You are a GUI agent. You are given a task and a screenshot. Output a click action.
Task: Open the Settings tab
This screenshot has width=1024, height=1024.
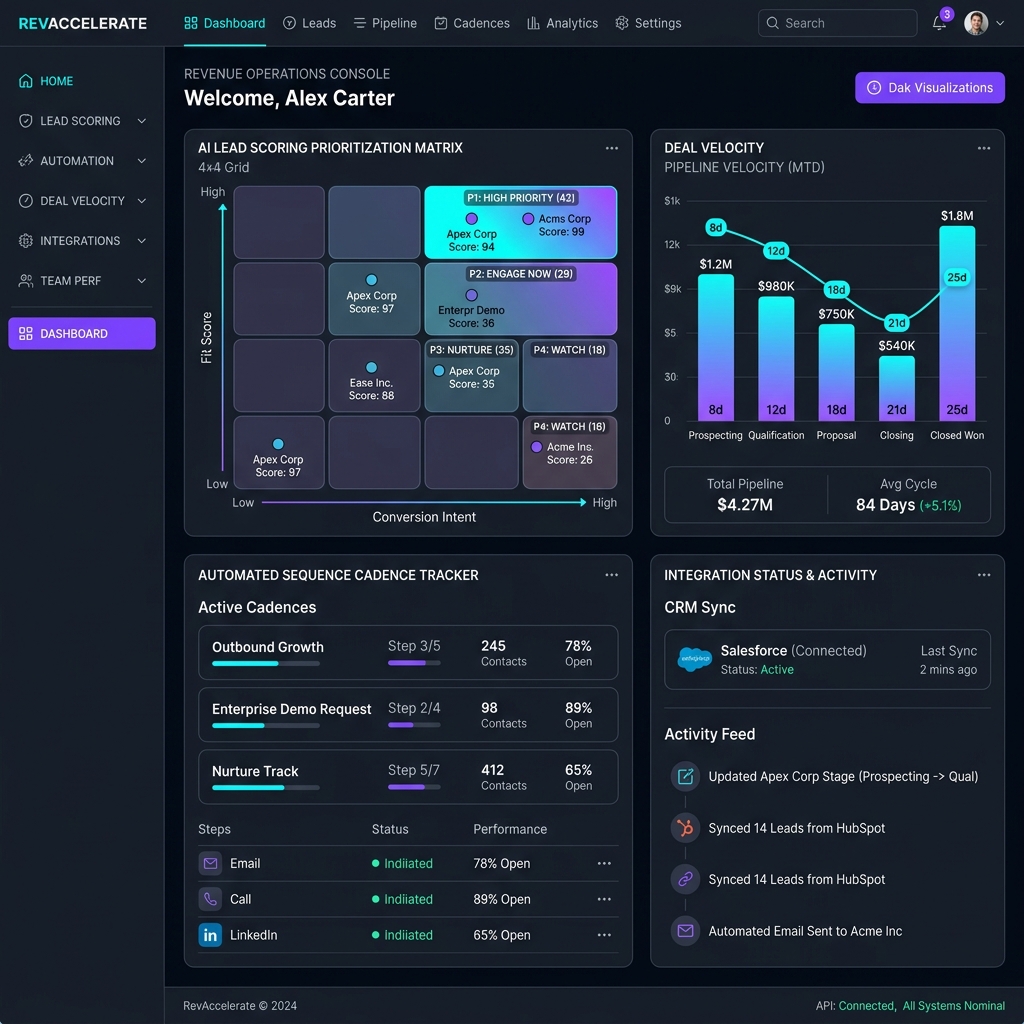(x=648, y=24)
